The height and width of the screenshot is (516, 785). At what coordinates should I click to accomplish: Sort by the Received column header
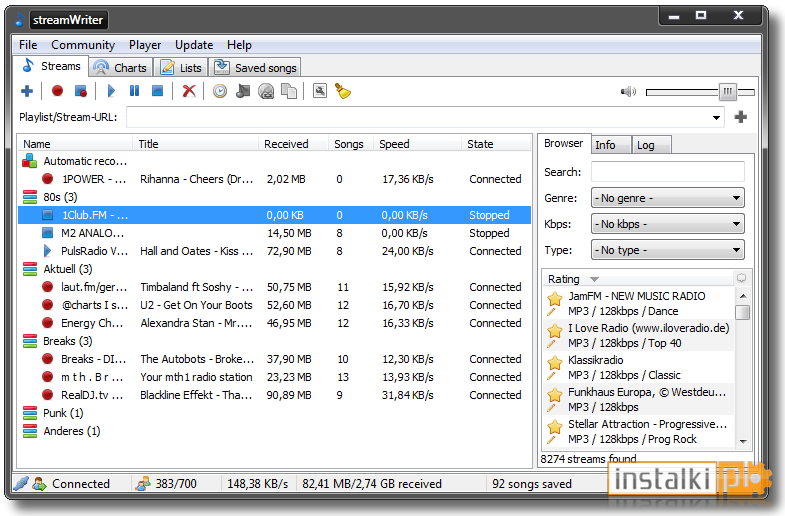pyautogui.click(x=293, y=144)
